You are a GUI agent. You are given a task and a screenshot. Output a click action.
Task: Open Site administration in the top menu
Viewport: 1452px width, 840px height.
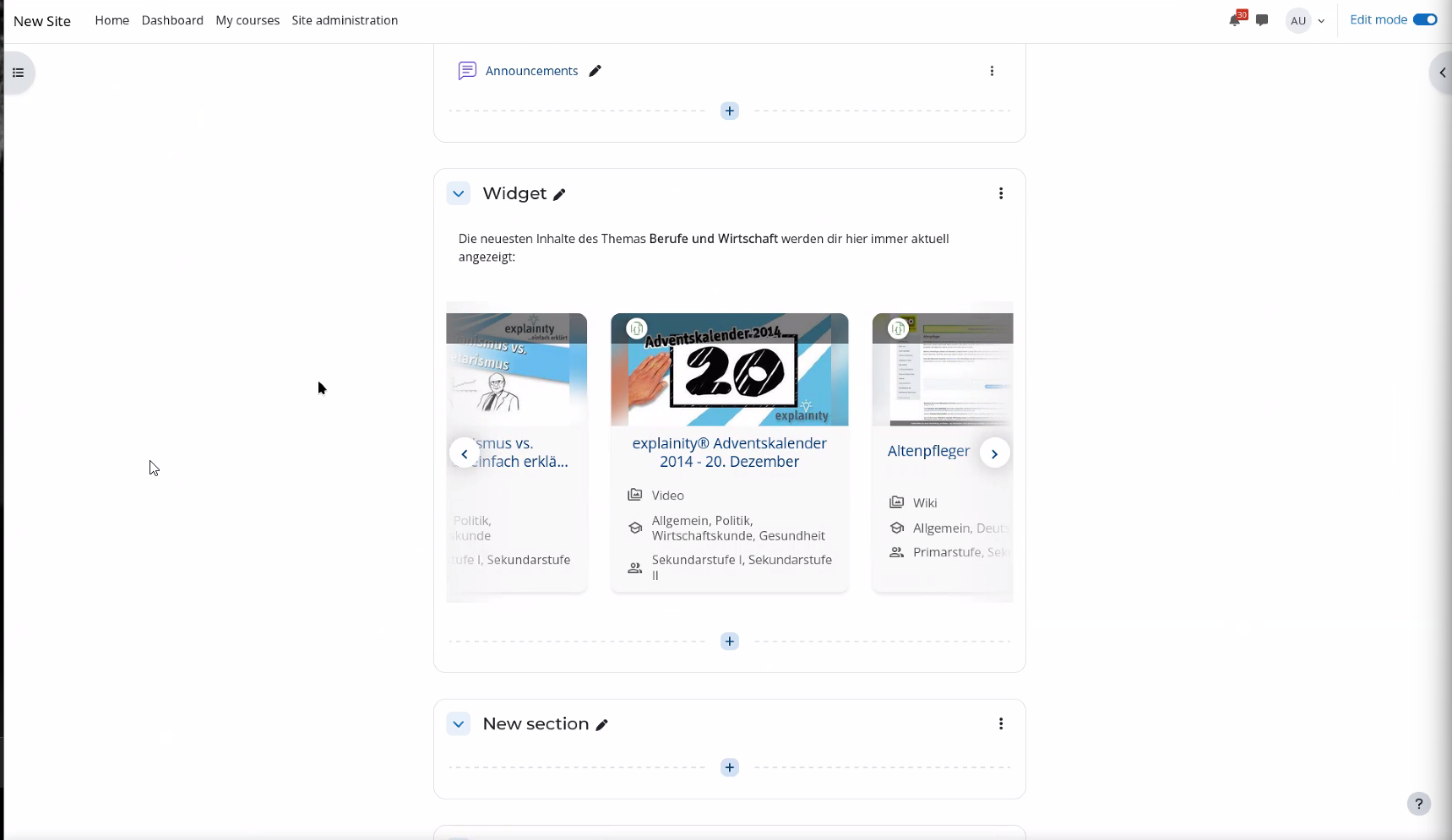pos(345,20)
